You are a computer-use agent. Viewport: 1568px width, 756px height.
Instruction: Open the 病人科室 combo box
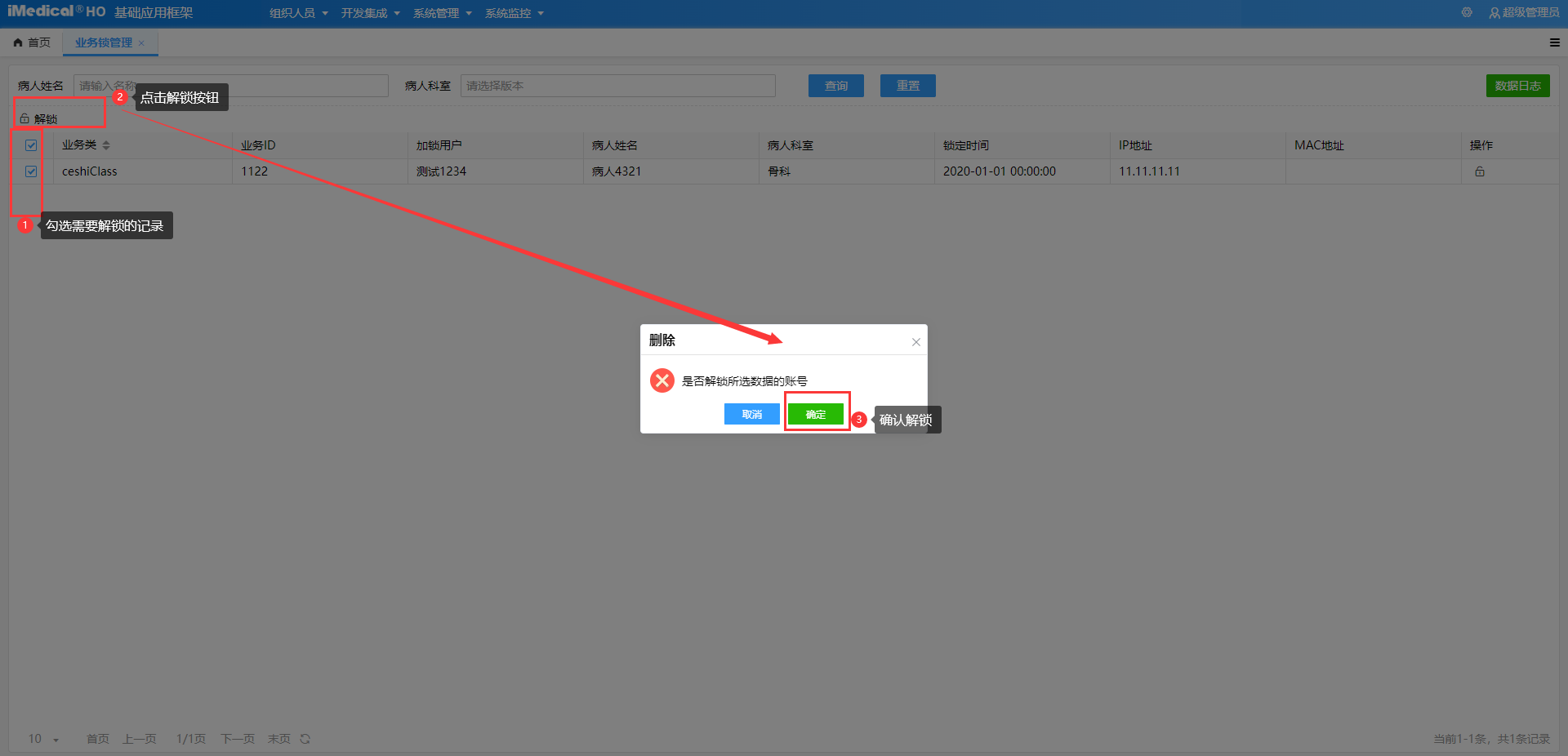point(617,86)
